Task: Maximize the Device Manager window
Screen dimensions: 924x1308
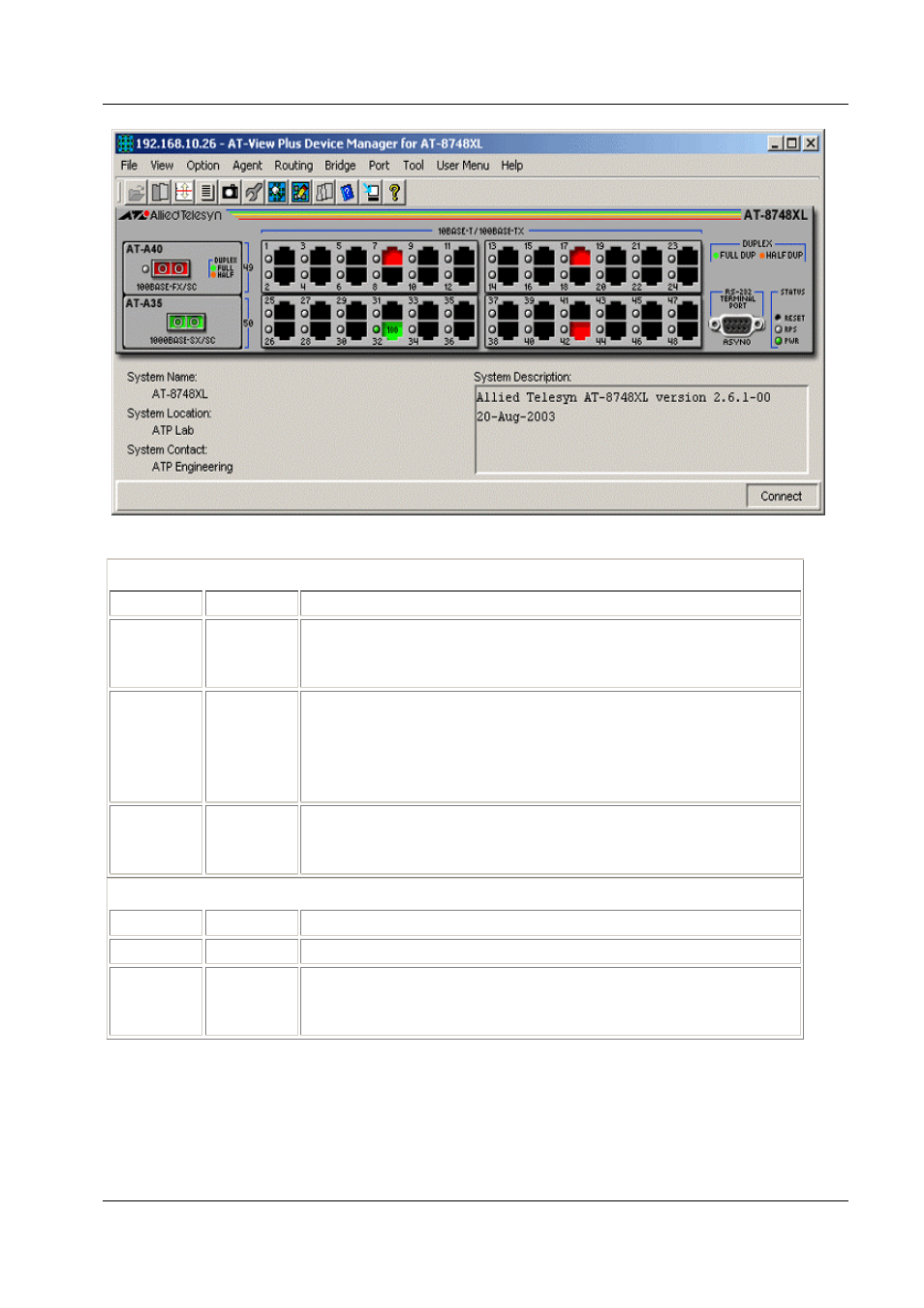Action: (792, 143)
